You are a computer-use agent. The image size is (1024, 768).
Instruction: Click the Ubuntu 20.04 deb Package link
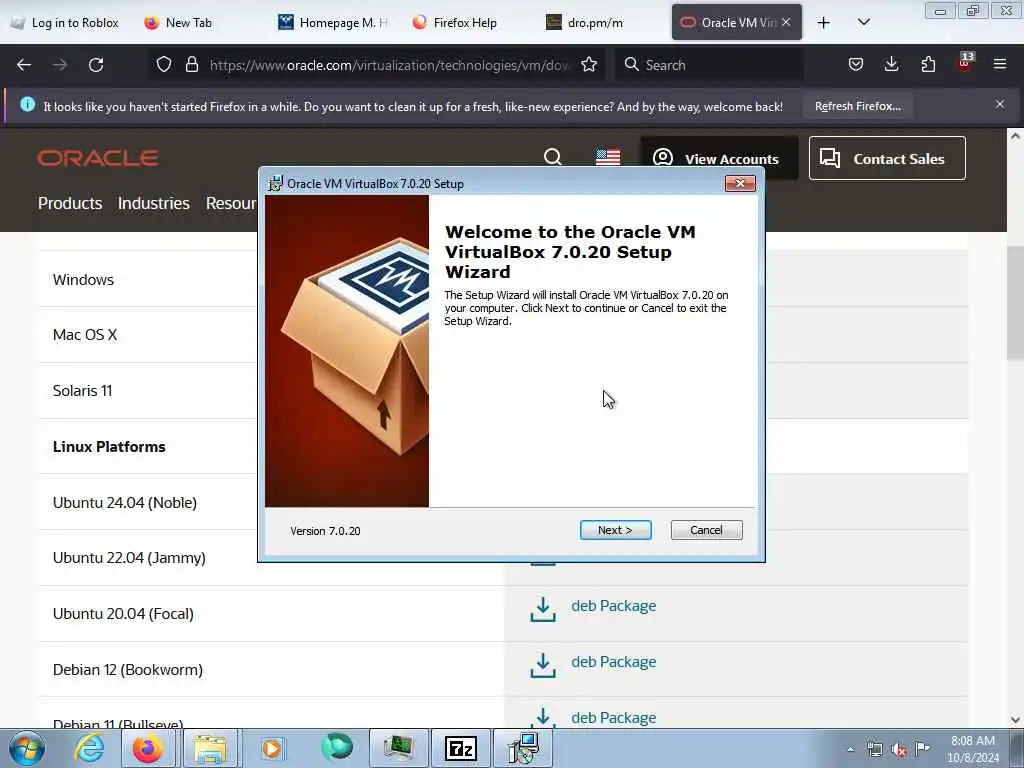[x=614, y=606]
